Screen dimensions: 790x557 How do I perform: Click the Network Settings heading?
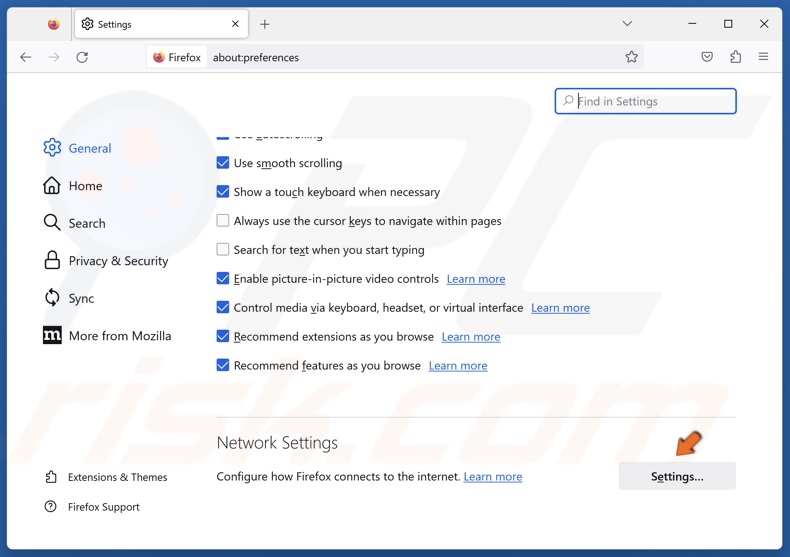click(x=277, y=443)
